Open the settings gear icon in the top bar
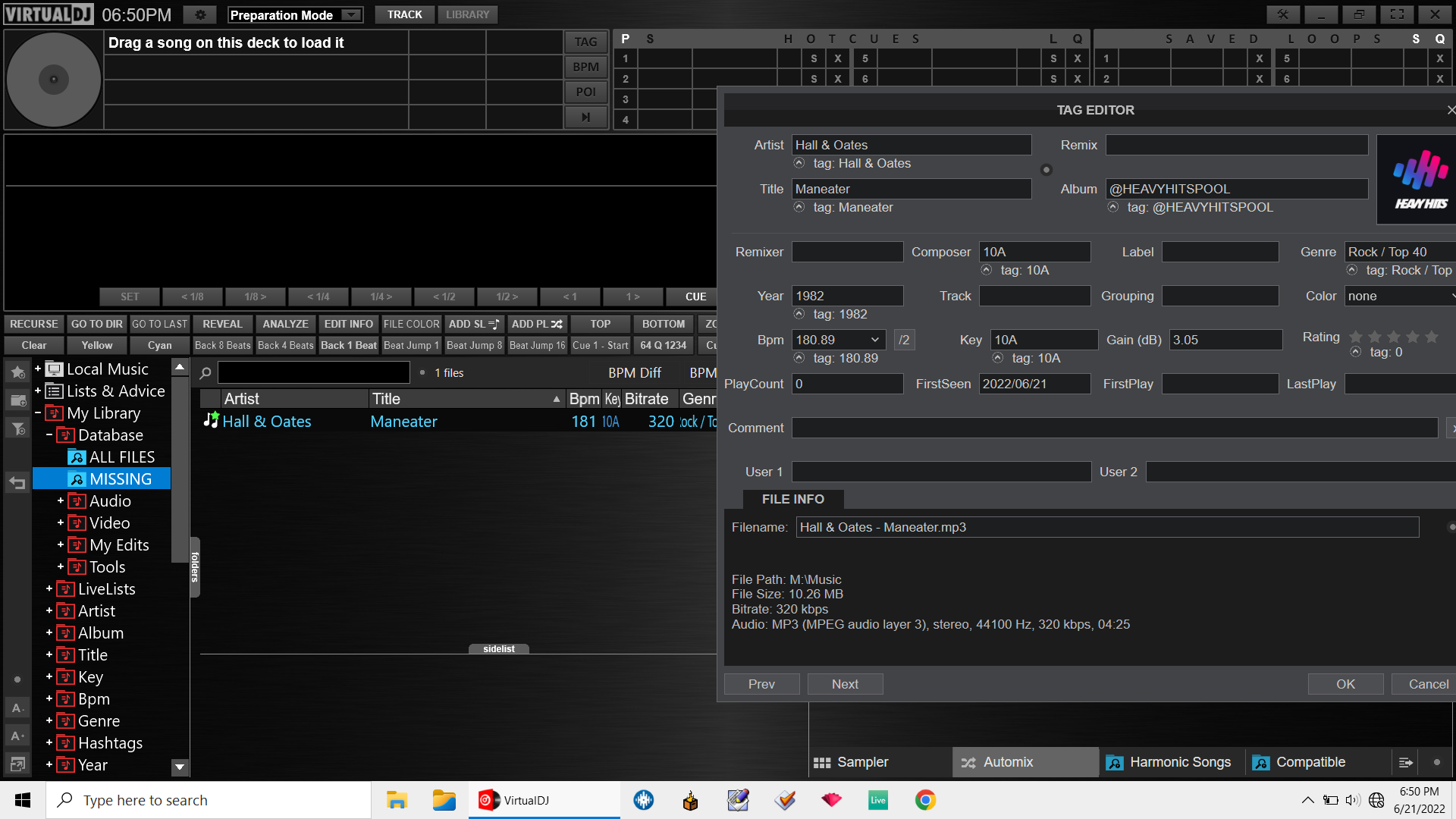 tap(200, 14)
